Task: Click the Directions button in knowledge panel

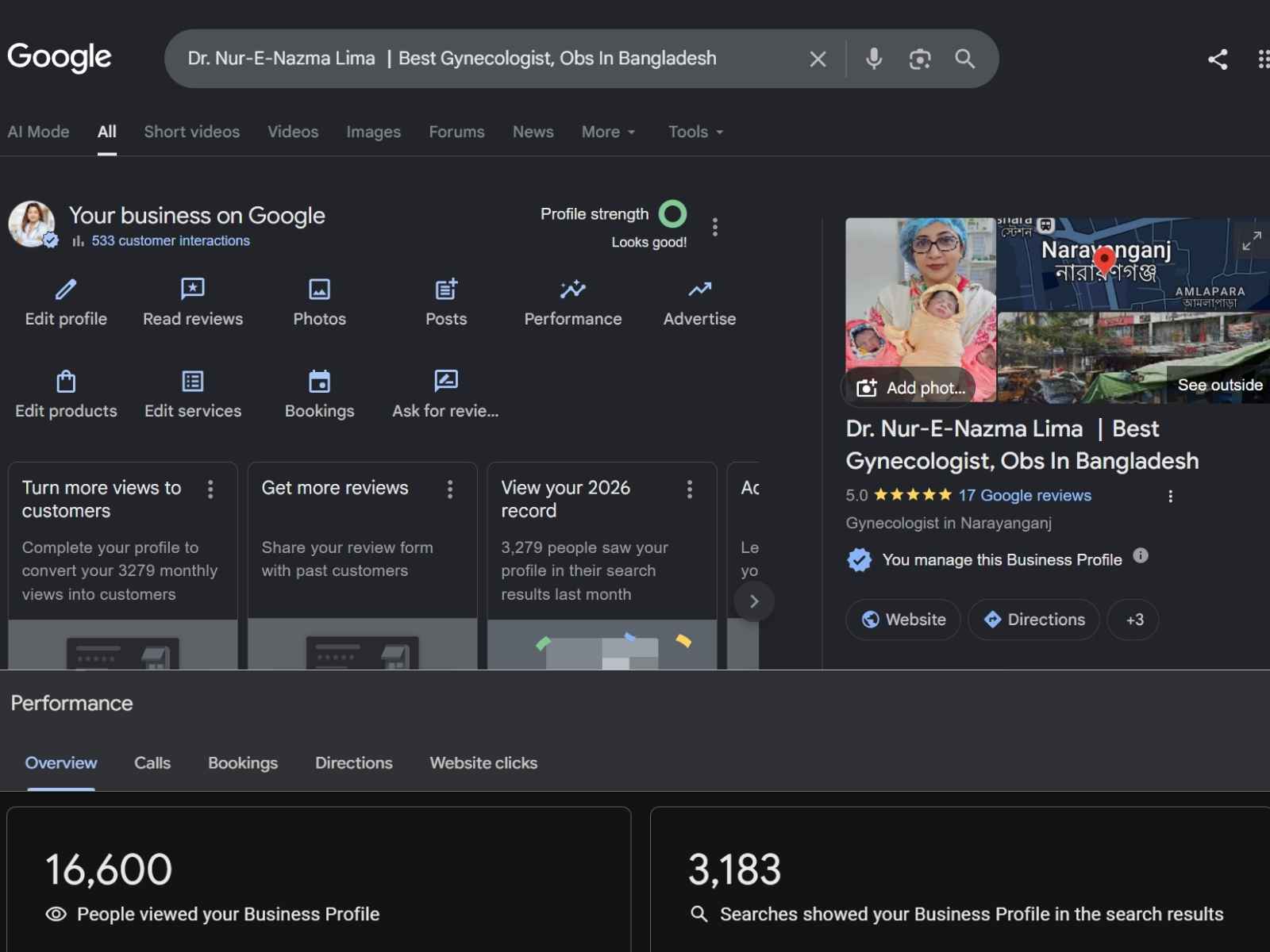Action: 1033,620
